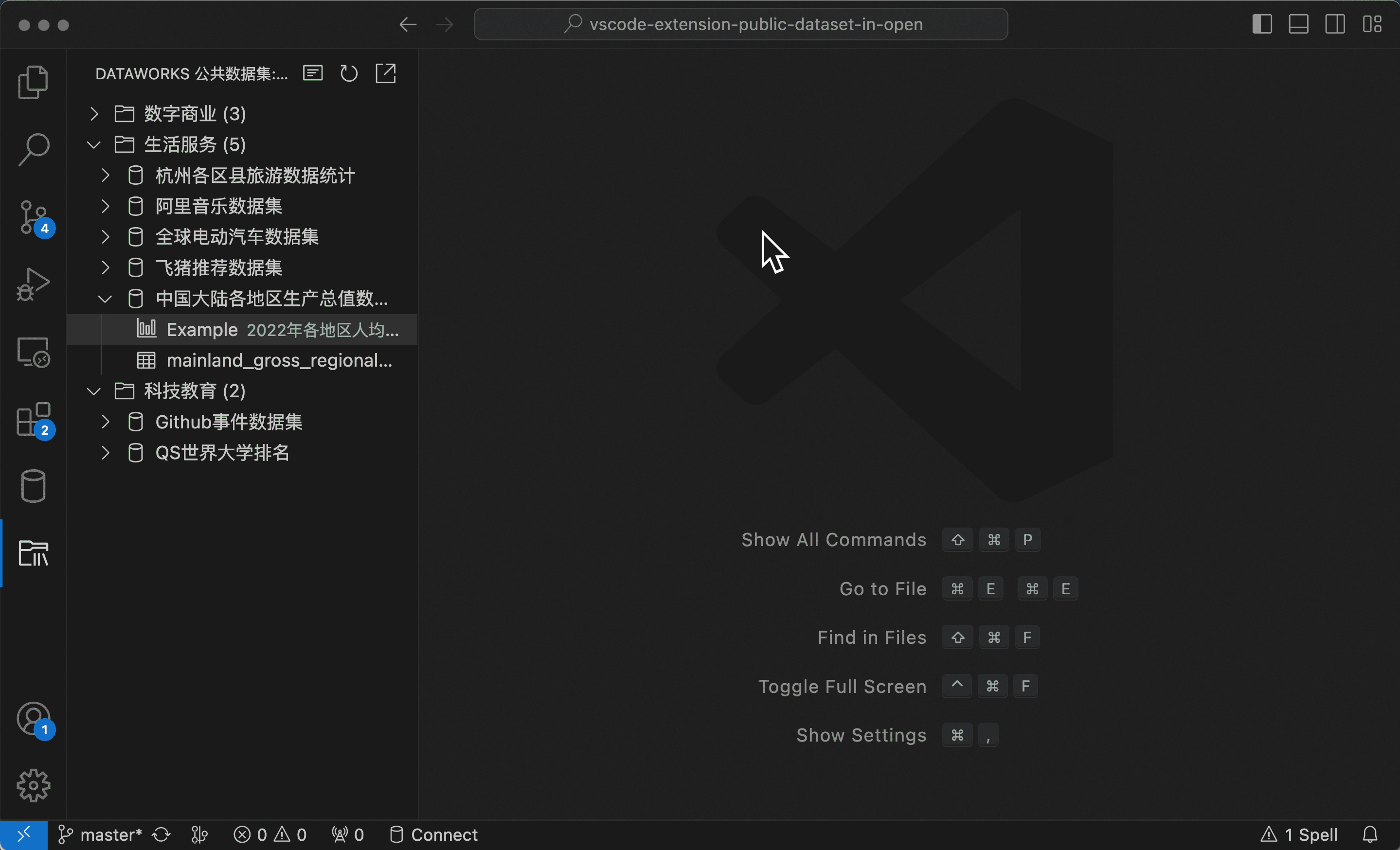Click the remote window indicator

click(x=24, y=834)
